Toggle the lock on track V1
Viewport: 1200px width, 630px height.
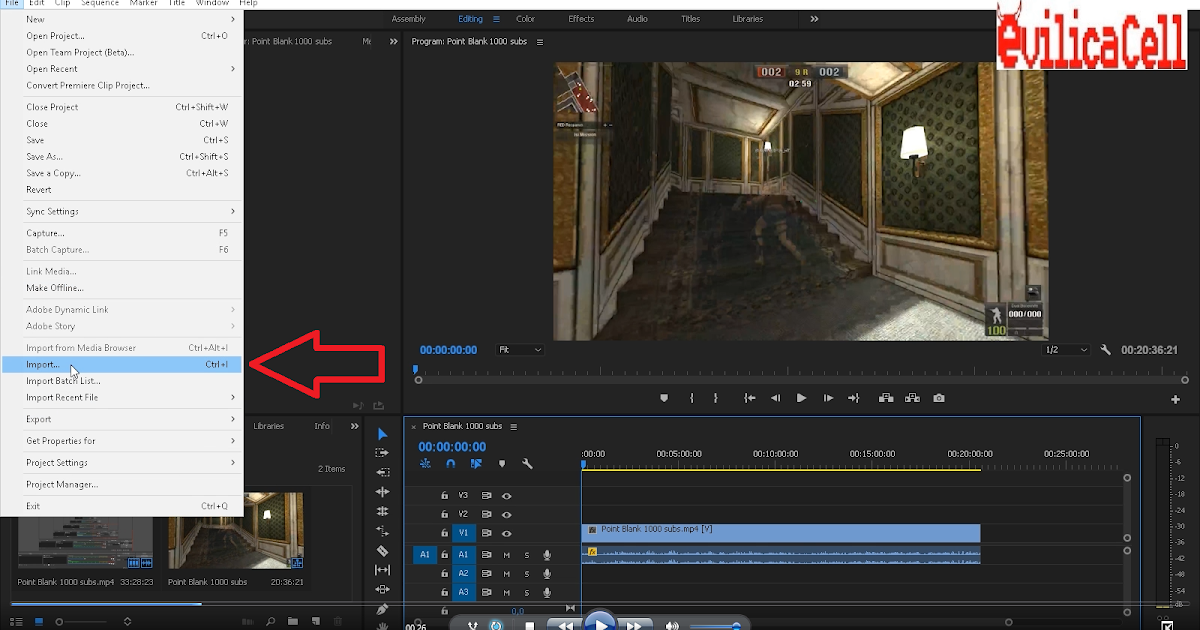point(444,533)
